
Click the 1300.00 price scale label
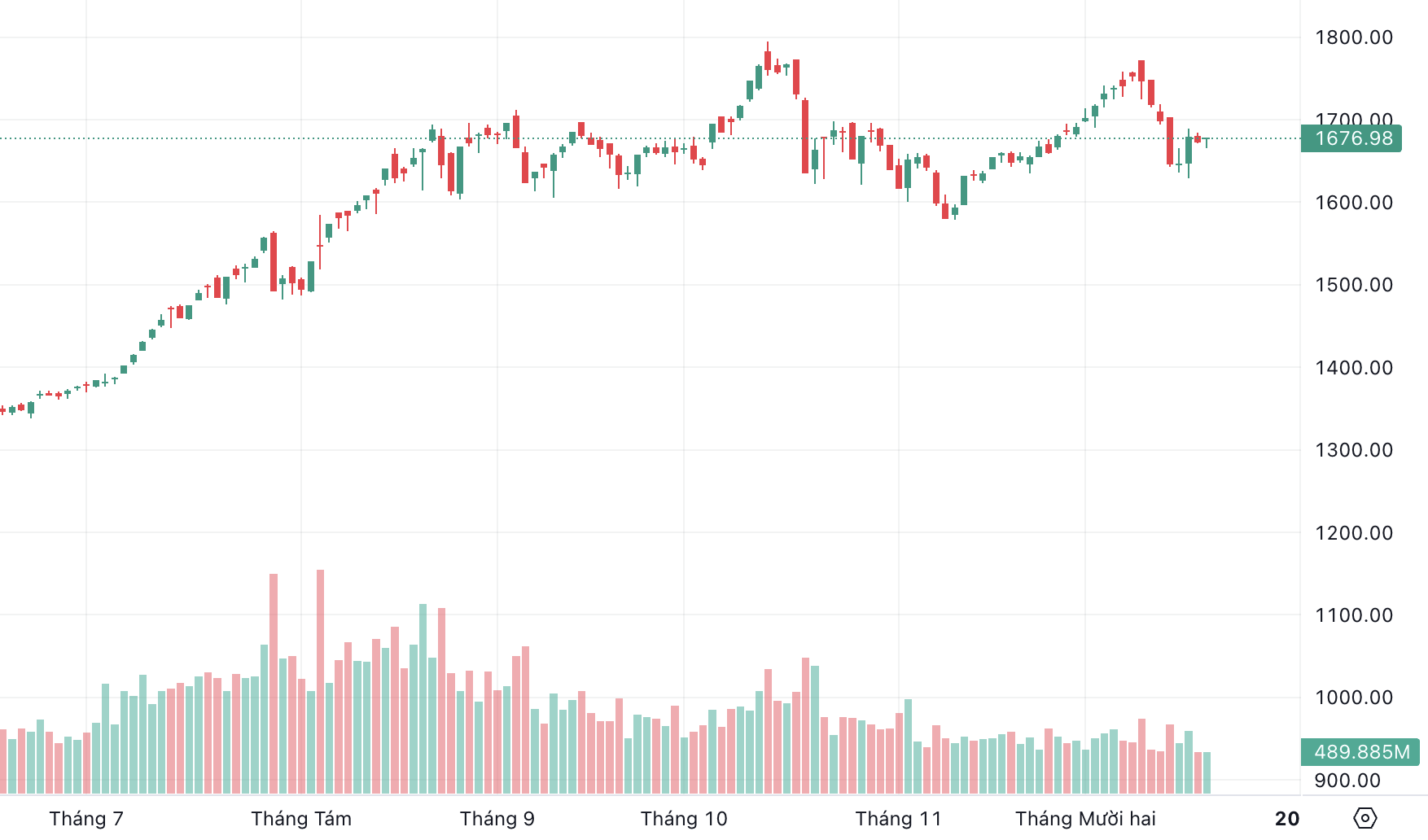(1354, 450)
